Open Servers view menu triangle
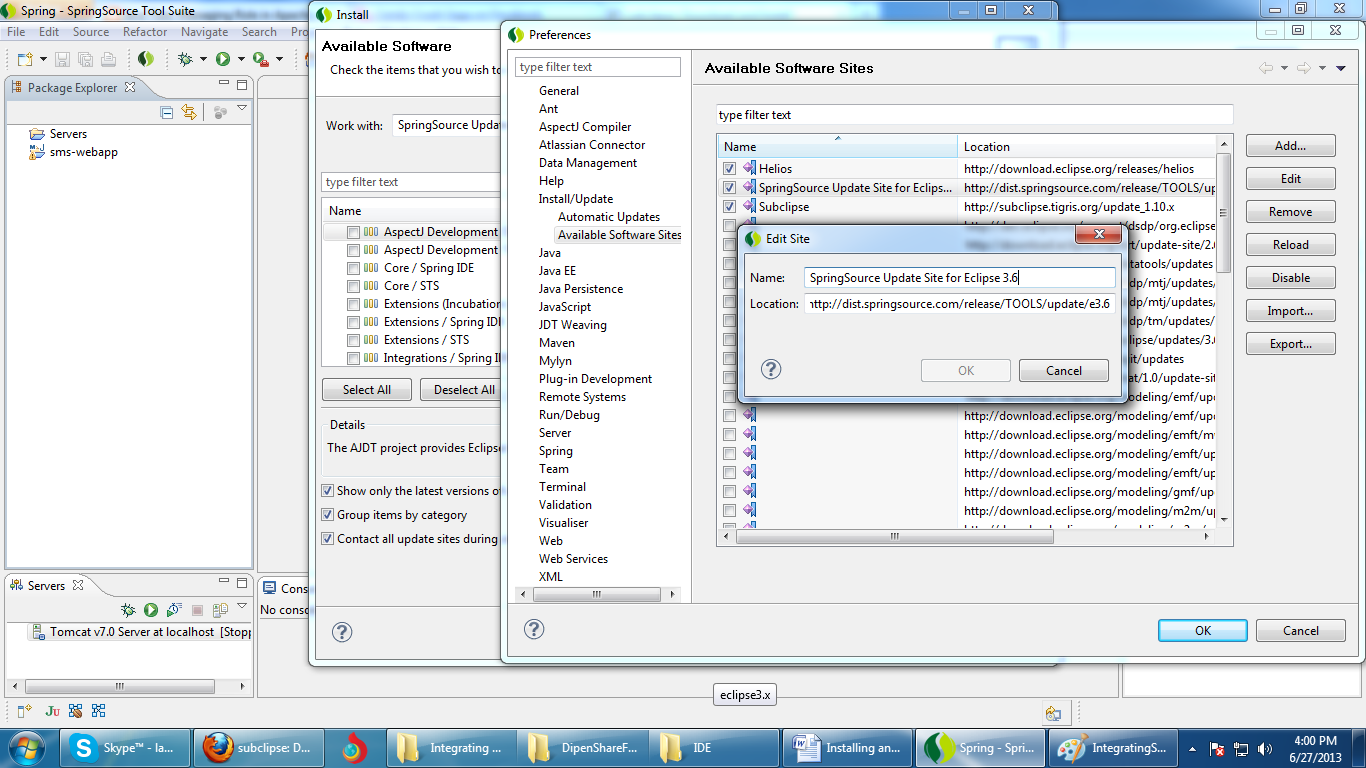Viewport: 1366px width, 768px height. 242,607
